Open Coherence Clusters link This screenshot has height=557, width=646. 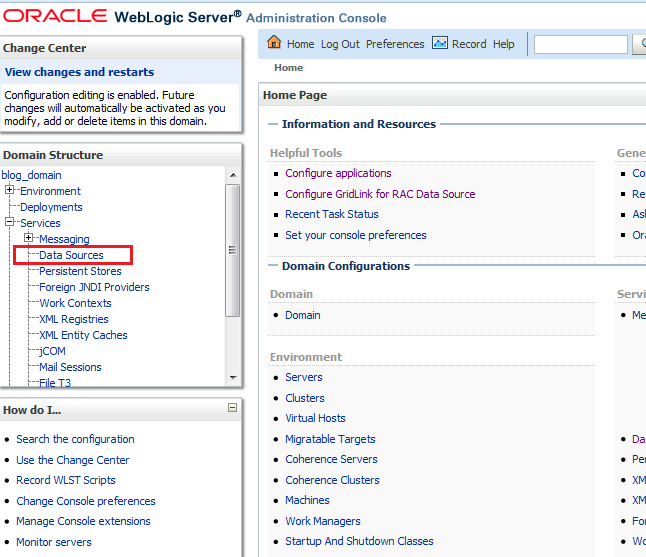tap(332, 480)
